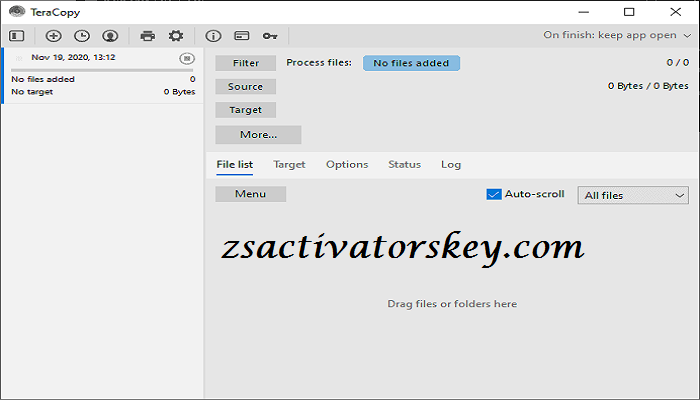Click the round icon on Nov 19 task
Screen dimensions: 700x400
pyautogui.click(x=187, y=58)
